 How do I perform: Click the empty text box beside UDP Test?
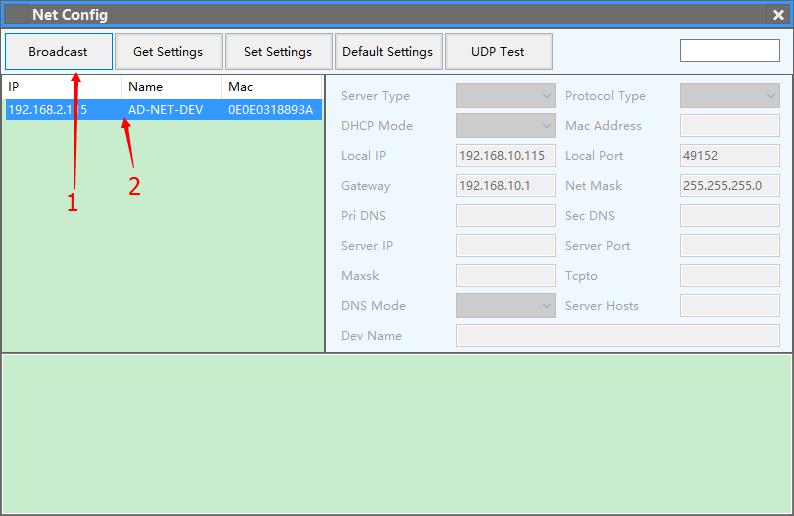click(729, 51)
